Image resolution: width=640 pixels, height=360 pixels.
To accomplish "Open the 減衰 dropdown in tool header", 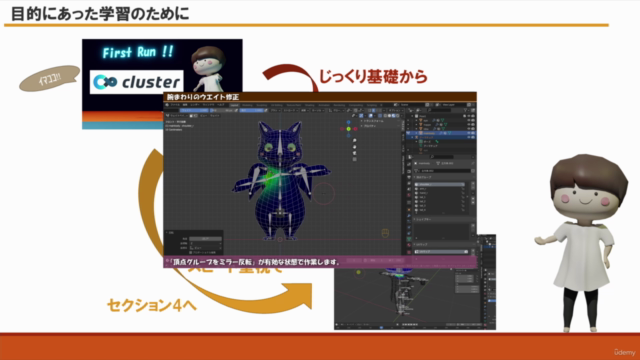I will point(304,111).
